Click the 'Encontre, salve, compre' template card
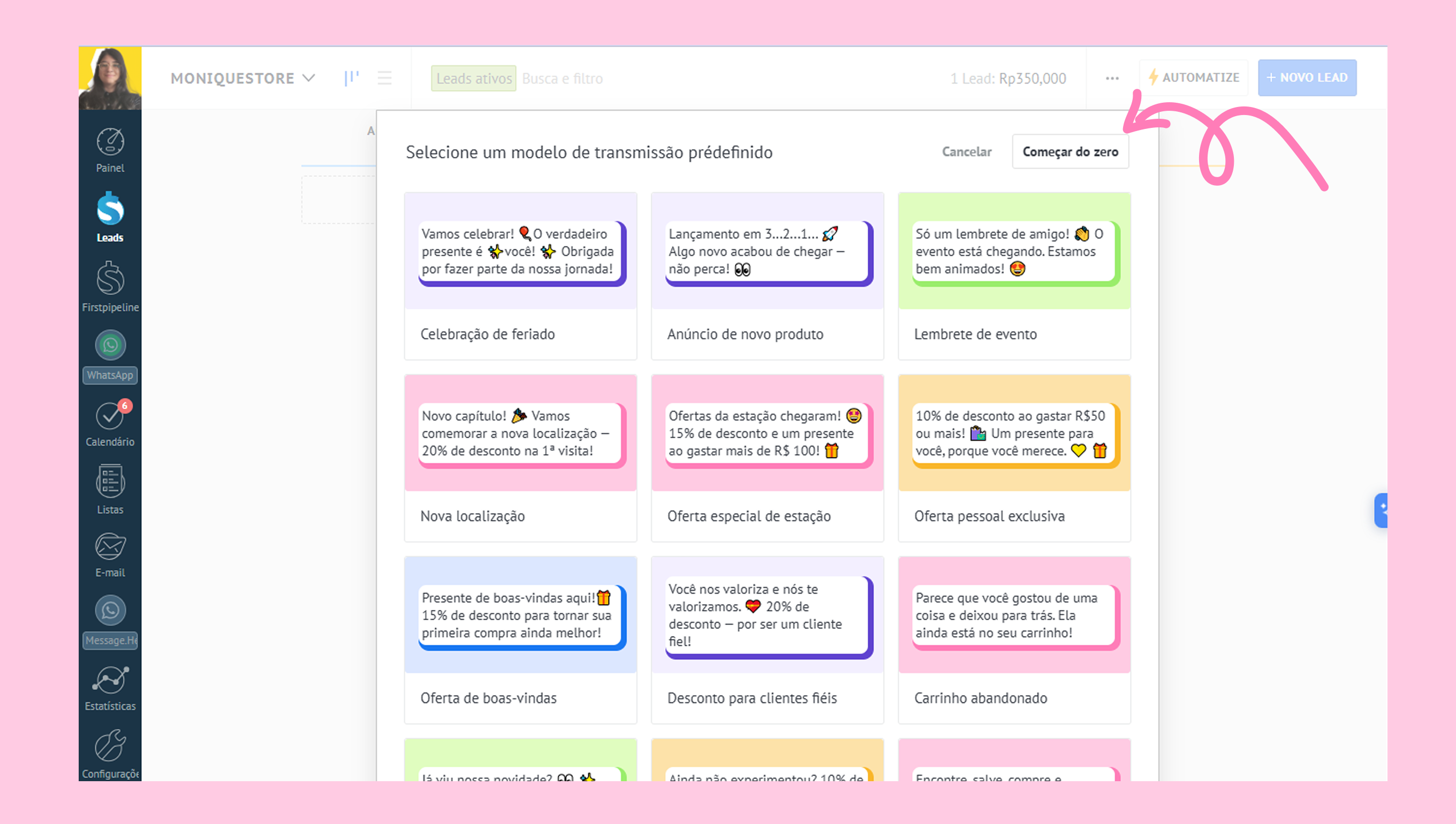 [1014, 760]
